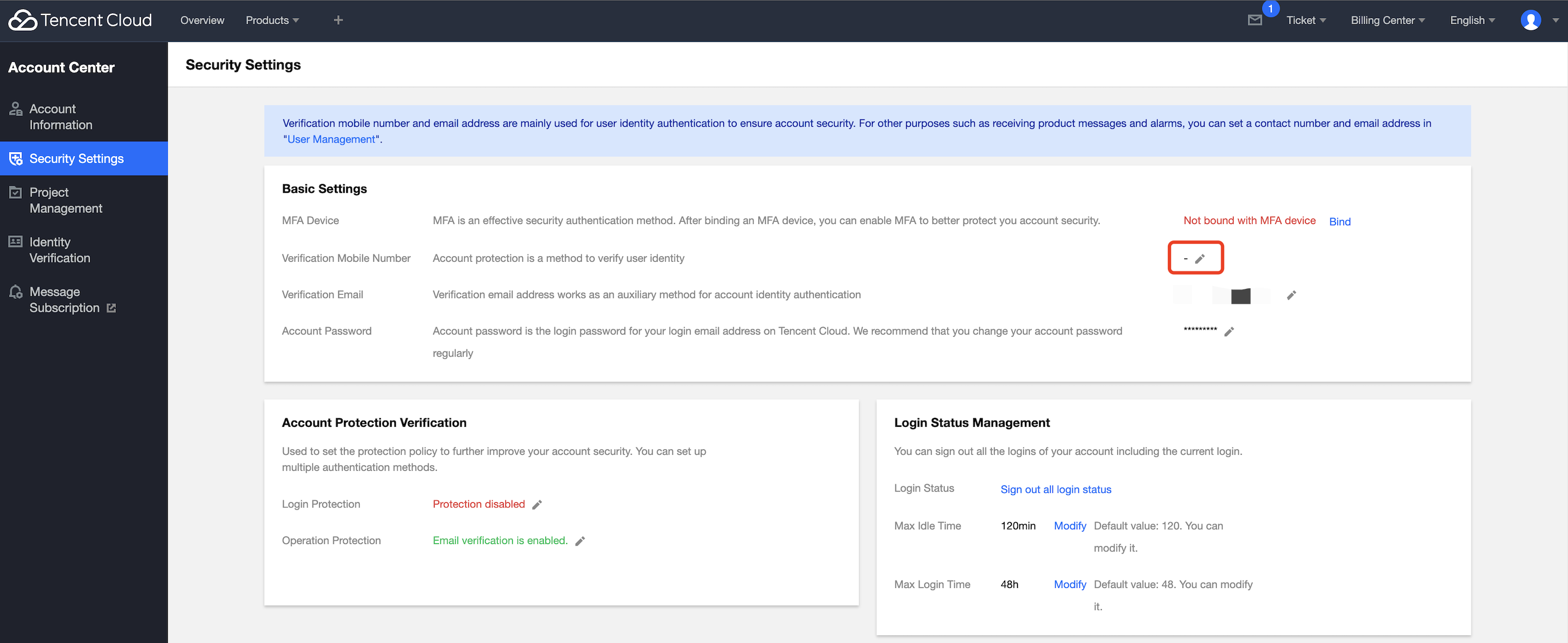Open the Overview page

click(x=202, y=20)
